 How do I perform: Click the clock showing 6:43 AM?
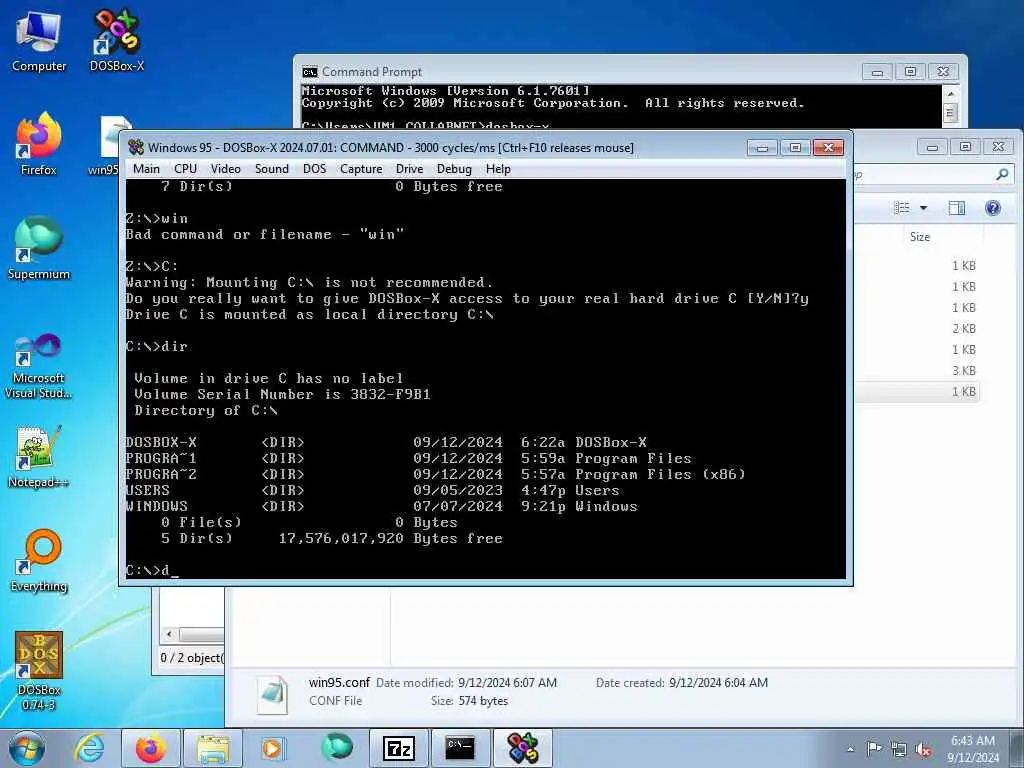pos(972,741)
